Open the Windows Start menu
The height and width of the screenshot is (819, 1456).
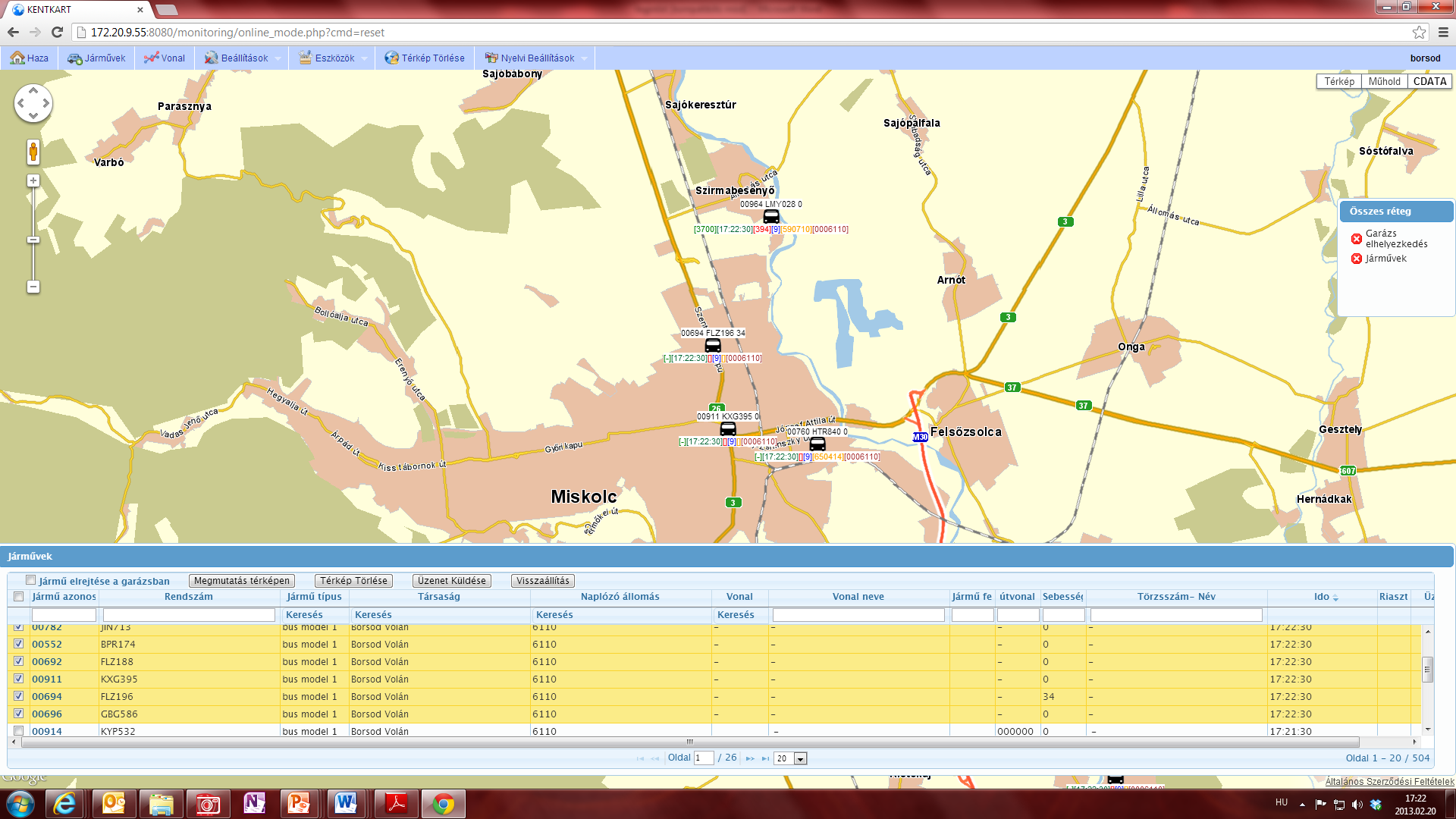(x=20, y=804)
